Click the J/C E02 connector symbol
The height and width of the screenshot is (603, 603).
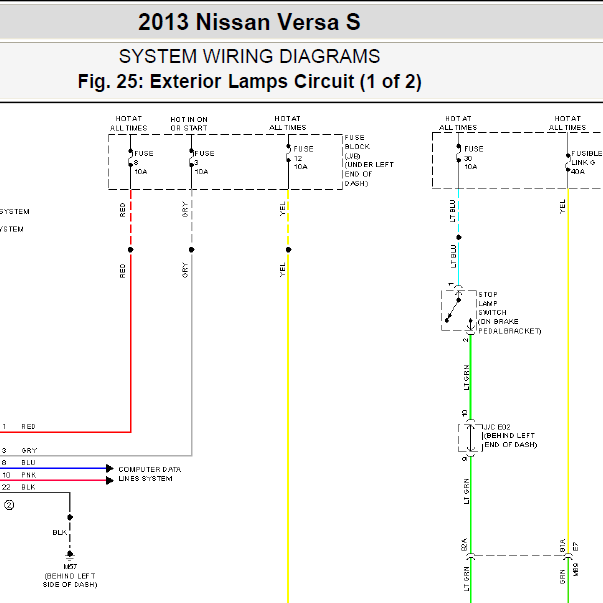(470, 438)
